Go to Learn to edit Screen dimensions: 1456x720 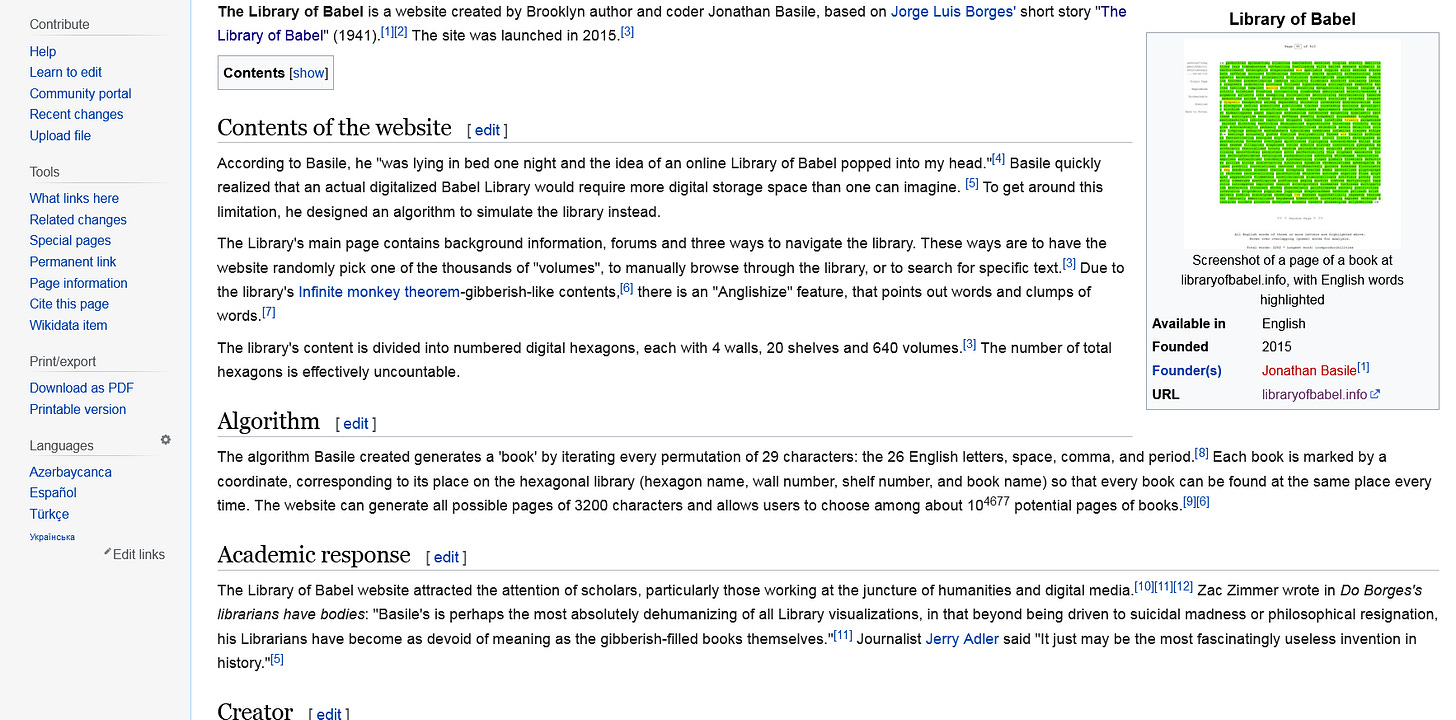pos(66,72)
